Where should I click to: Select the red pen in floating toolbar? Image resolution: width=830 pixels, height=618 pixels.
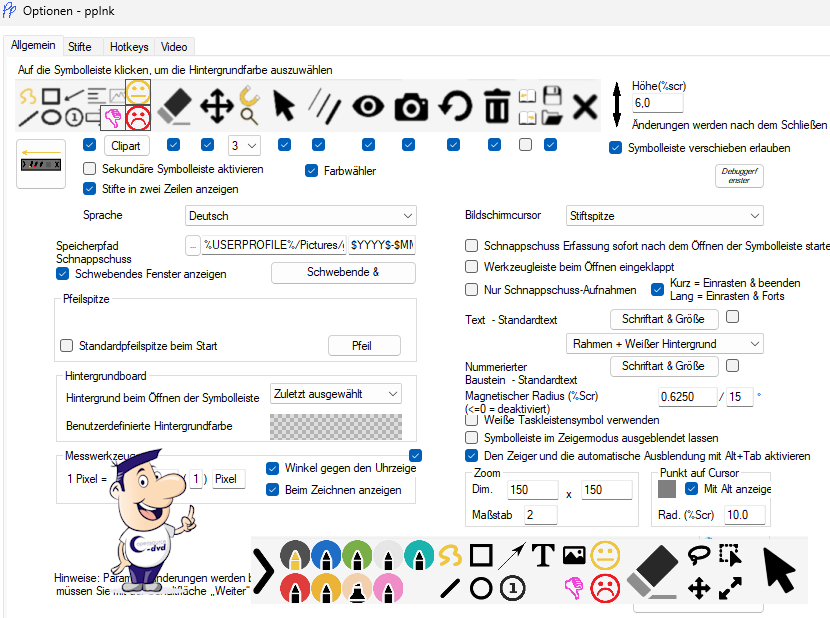tap(293, 588)
